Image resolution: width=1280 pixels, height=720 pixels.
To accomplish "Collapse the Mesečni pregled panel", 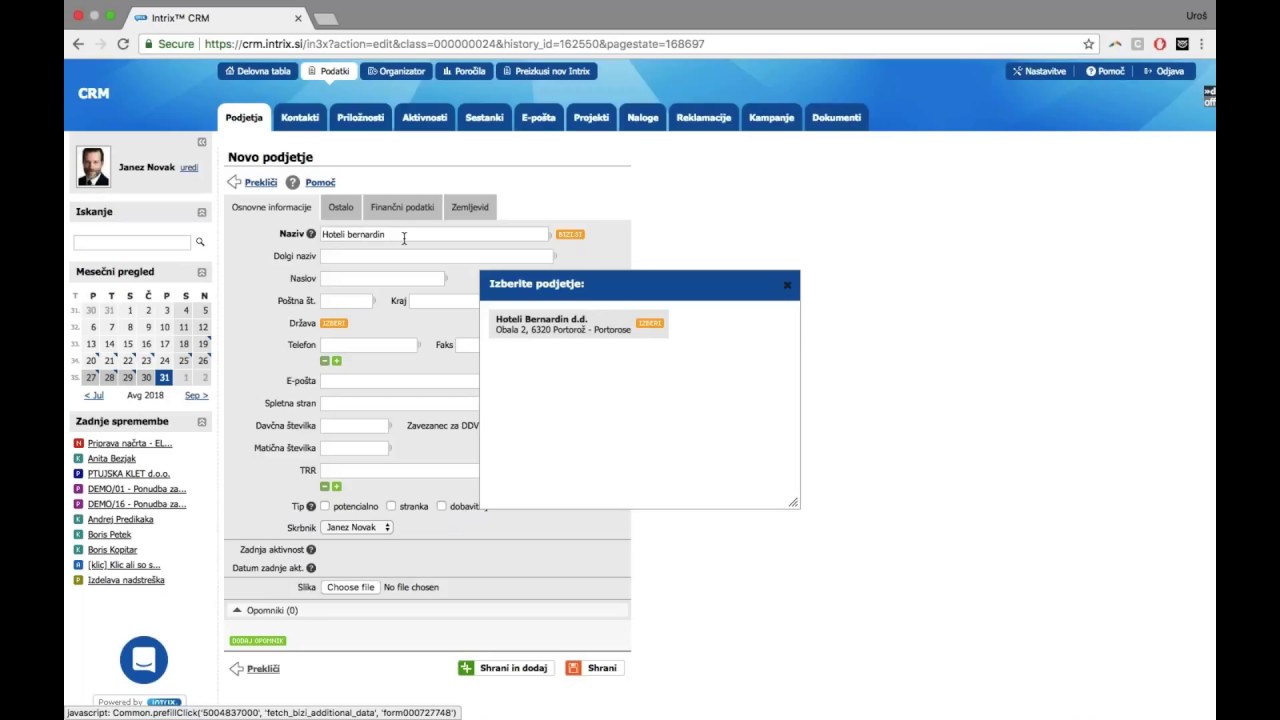I will [202, 272].
